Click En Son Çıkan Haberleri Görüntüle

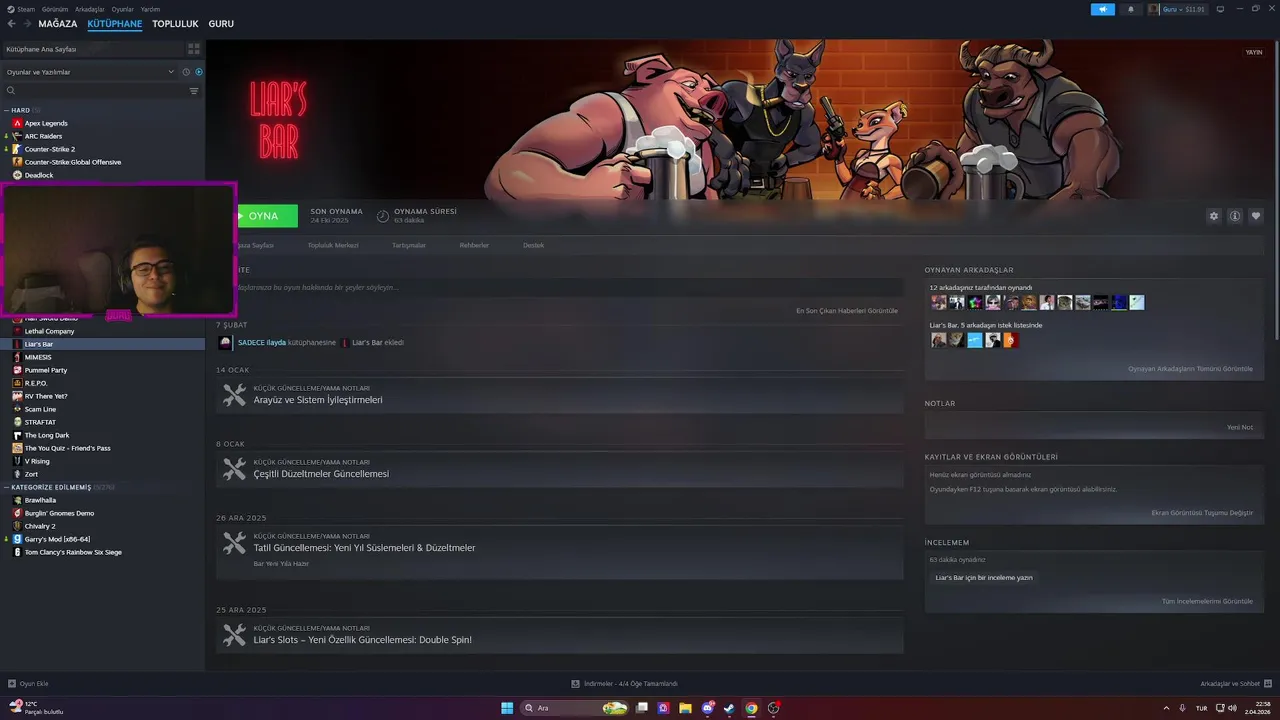[x=847, y=311]
